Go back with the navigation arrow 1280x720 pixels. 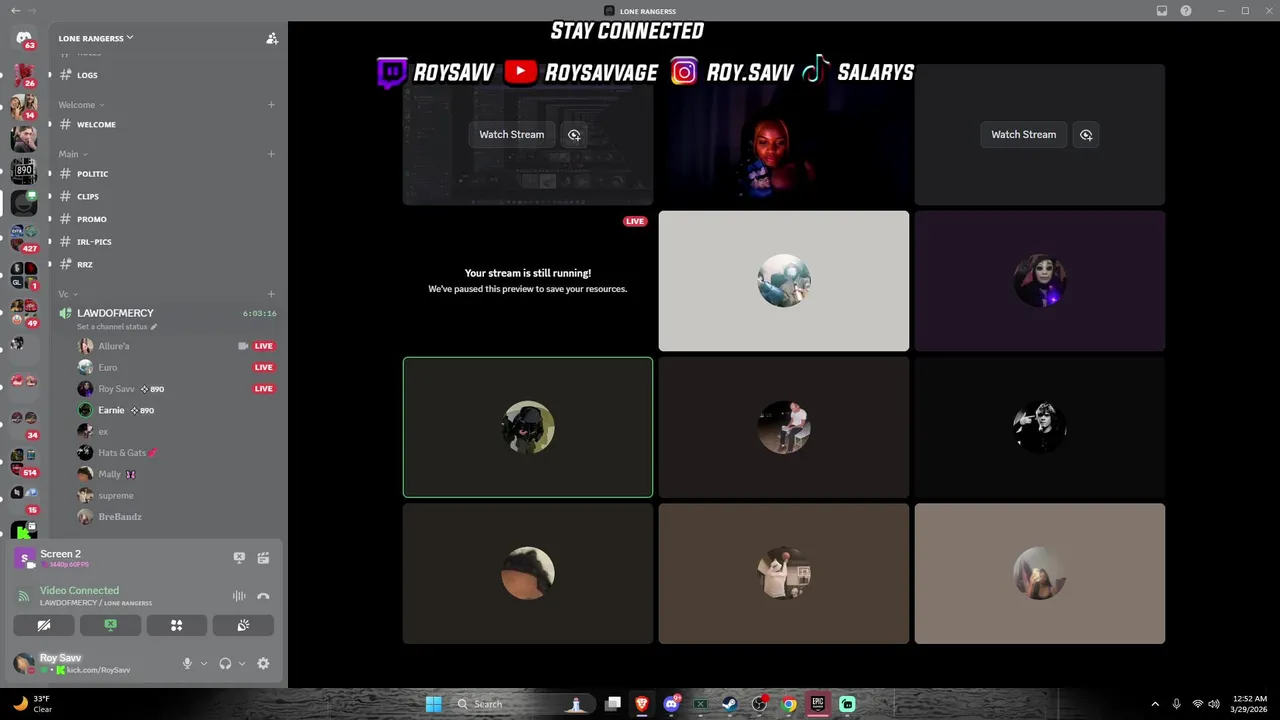click(15, 10)
